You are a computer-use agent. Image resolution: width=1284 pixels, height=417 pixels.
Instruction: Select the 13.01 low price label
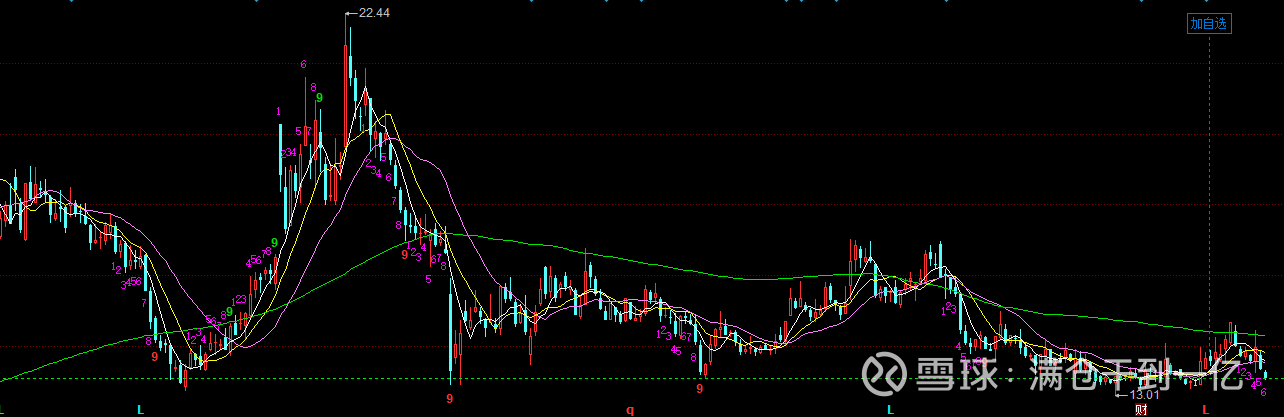[1143, 395]
